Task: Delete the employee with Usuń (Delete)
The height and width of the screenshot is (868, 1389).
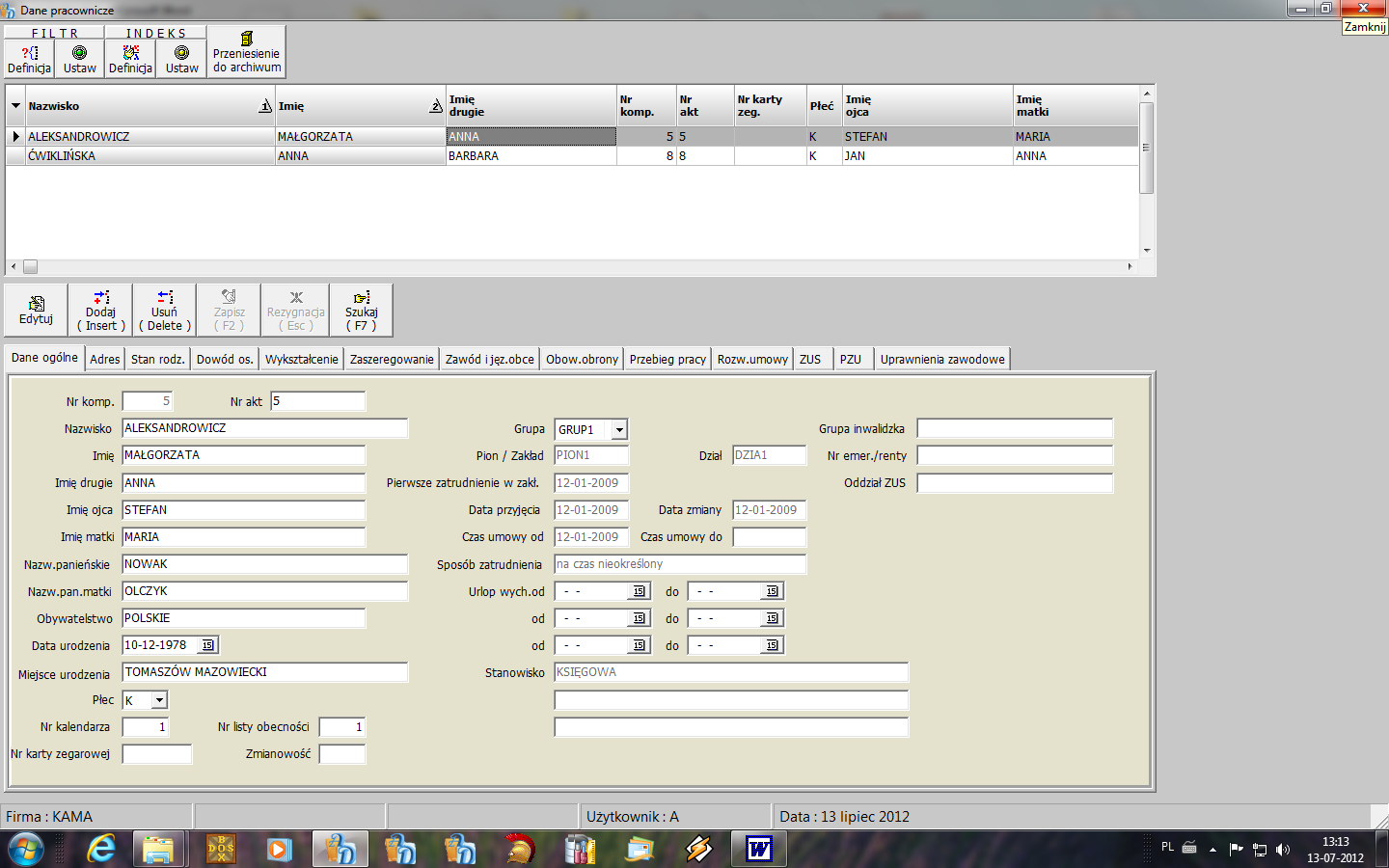Action: pos(165,310)
